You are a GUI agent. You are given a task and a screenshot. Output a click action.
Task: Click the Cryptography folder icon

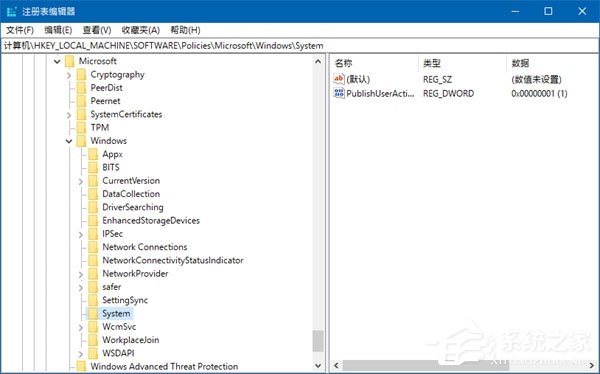tap(81, 75)
